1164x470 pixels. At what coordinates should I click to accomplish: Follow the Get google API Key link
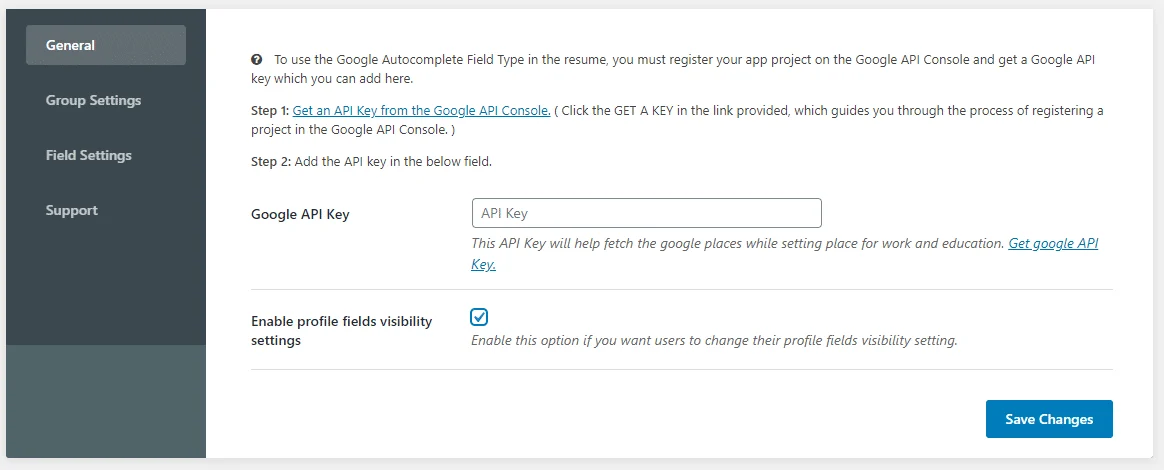click(785, 253)
